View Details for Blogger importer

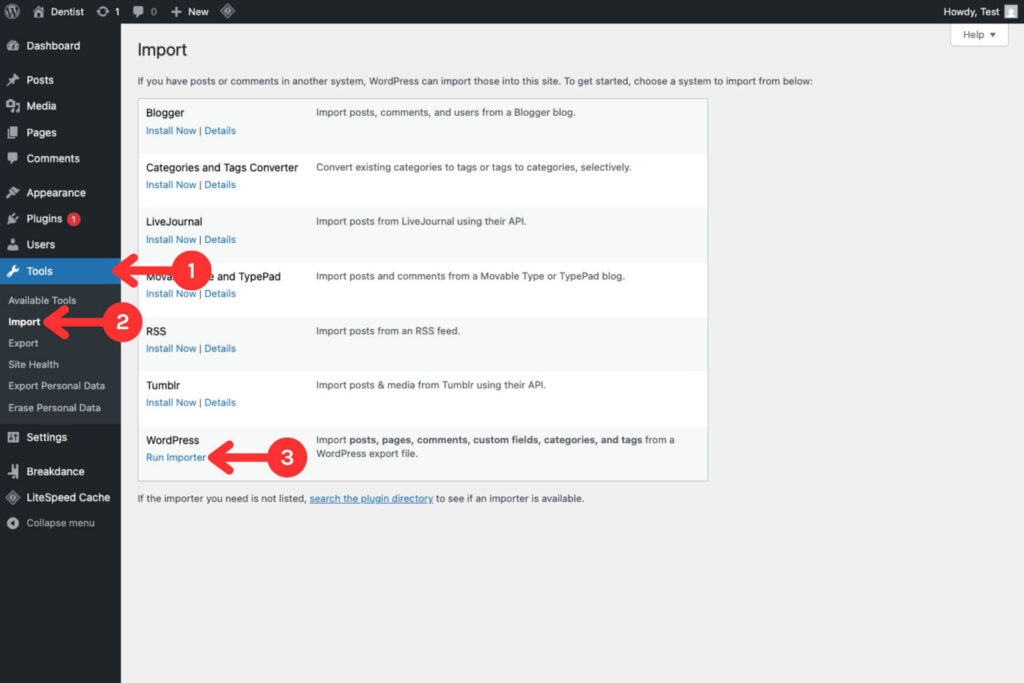[220, 131]
